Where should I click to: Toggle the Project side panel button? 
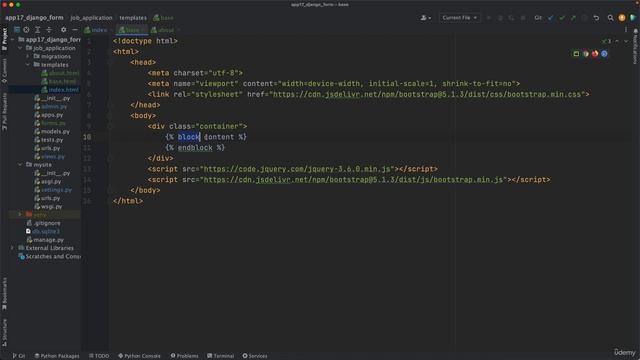coord(4,39)
